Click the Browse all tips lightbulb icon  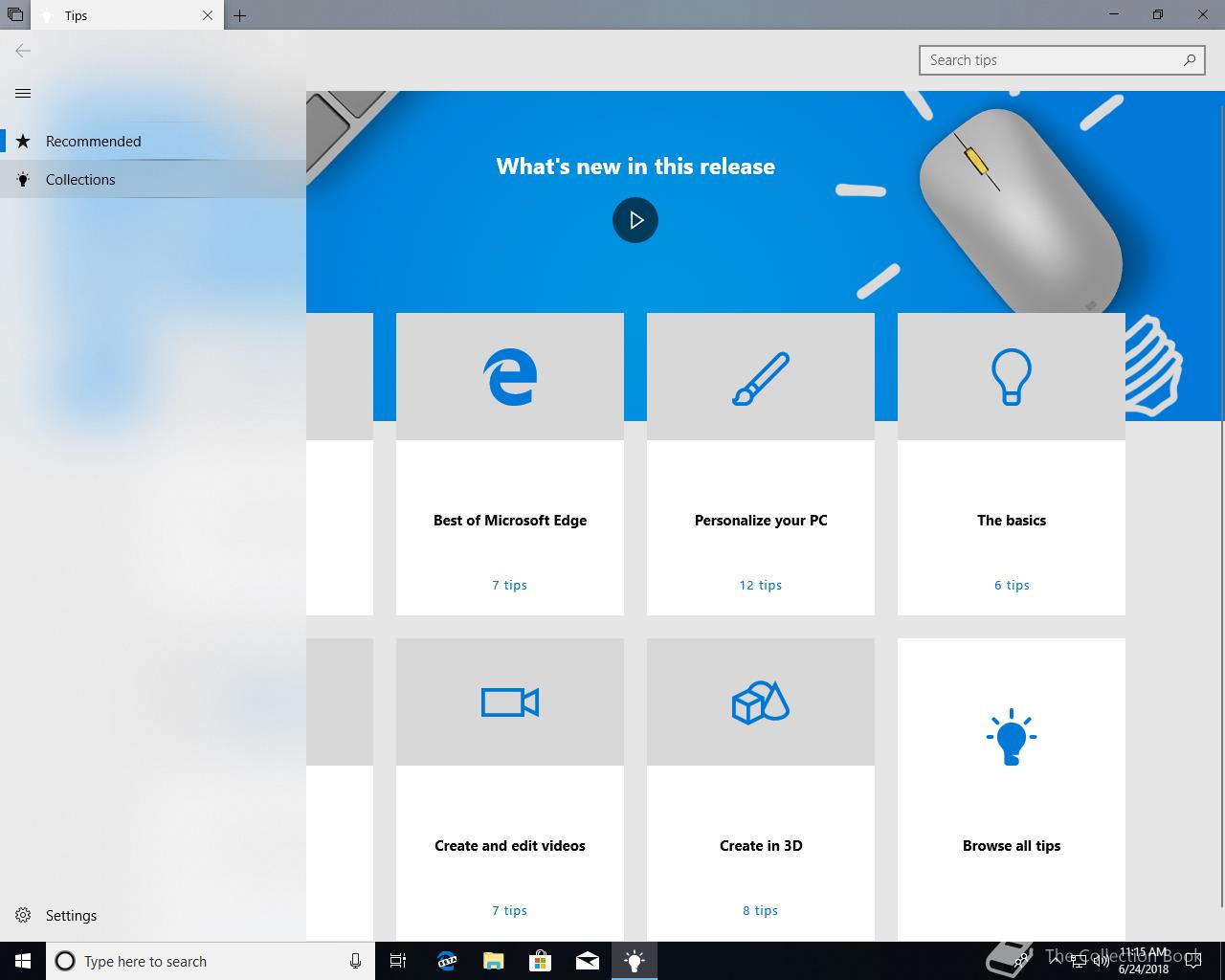[x=1012, y=737]
